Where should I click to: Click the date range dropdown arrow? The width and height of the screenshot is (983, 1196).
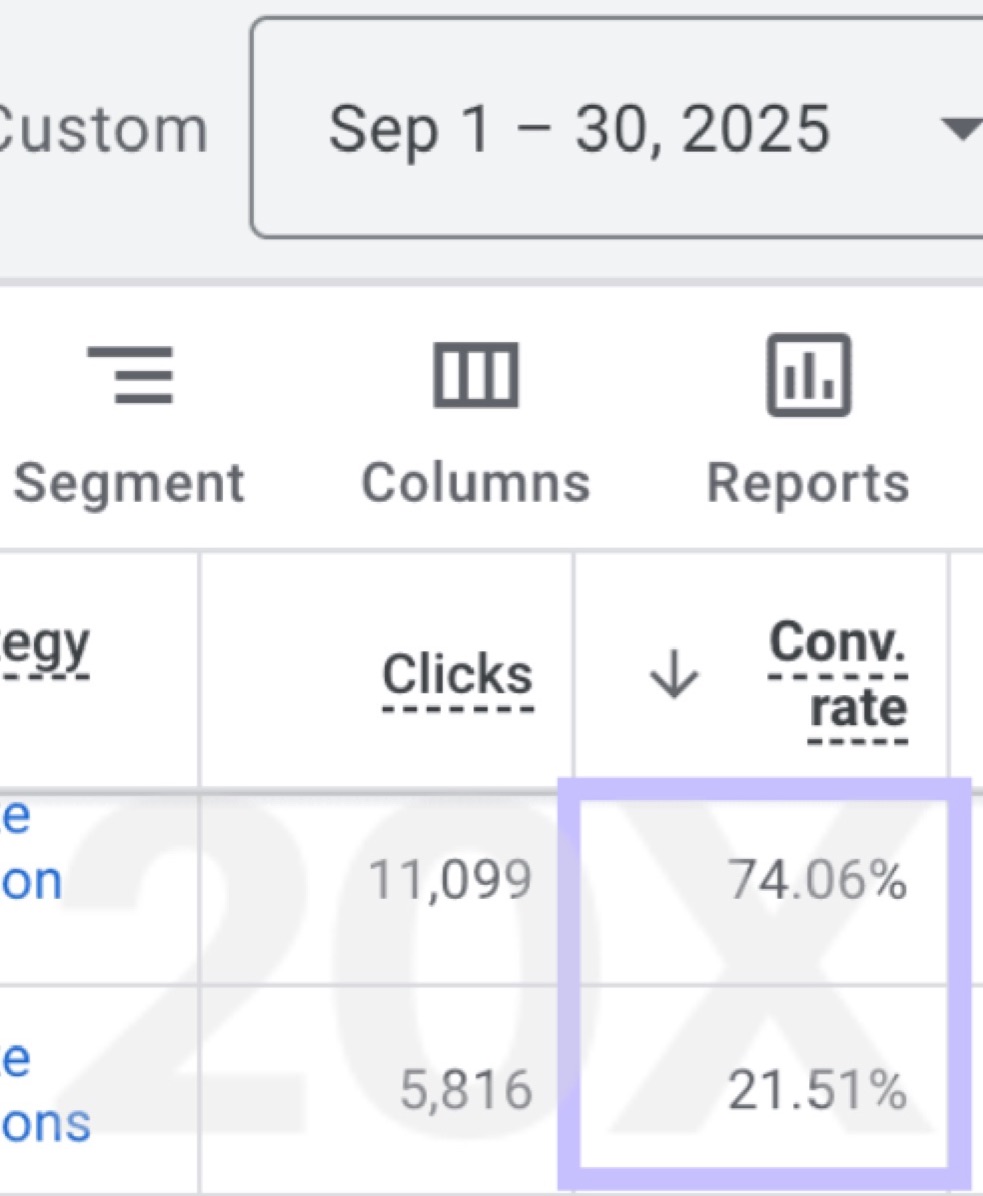[x=962, y=129]
